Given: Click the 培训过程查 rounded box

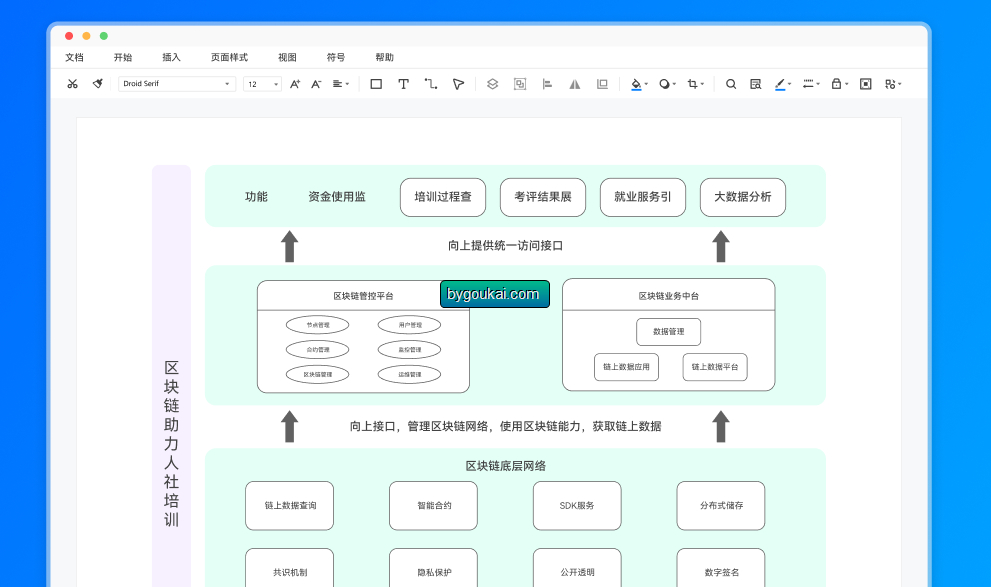Looking at the screenshot, I should pos(443,197).
